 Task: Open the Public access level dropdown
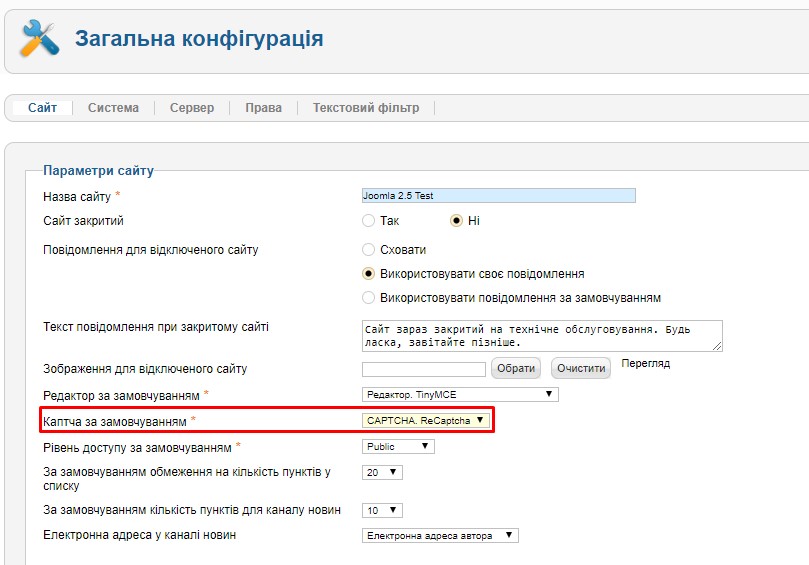coord(398,446)
